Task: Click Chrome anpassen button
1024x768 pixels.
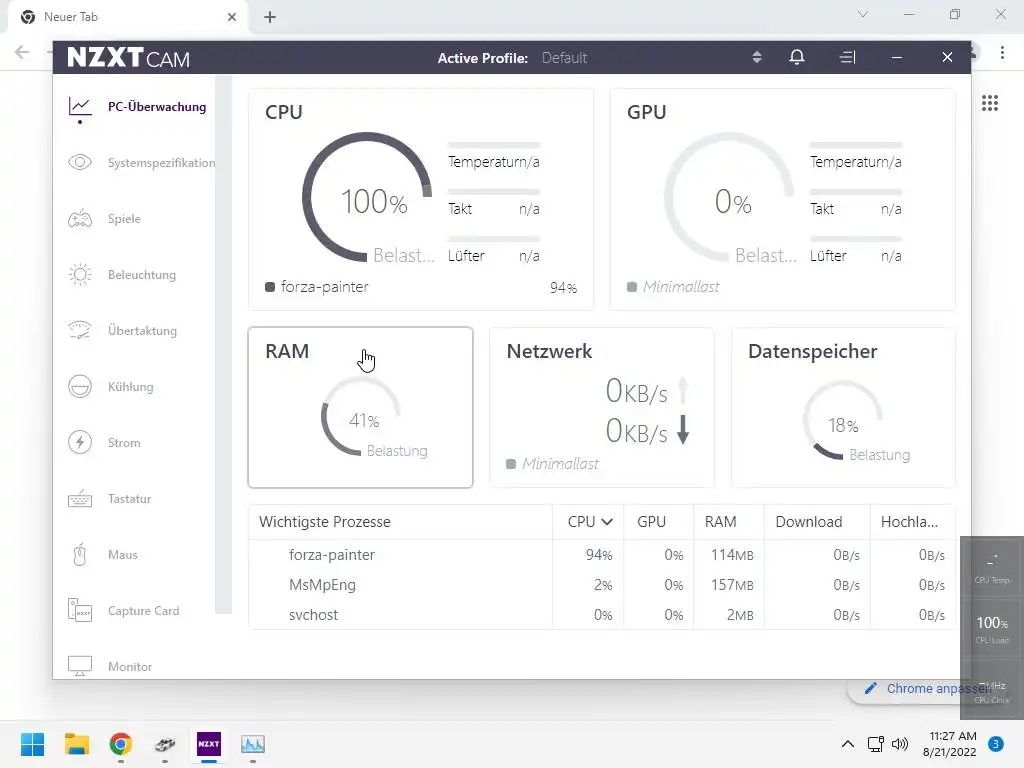Action: pyautogui.click(x=927, y=688)
